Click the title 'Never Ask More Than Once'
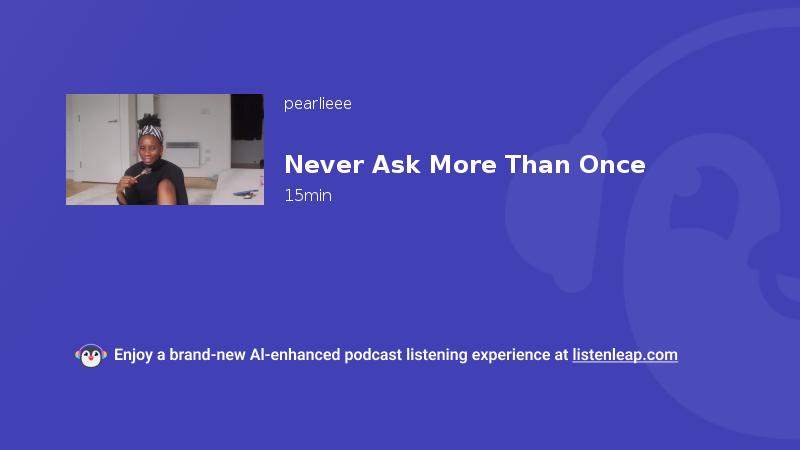 coord(465,165)
